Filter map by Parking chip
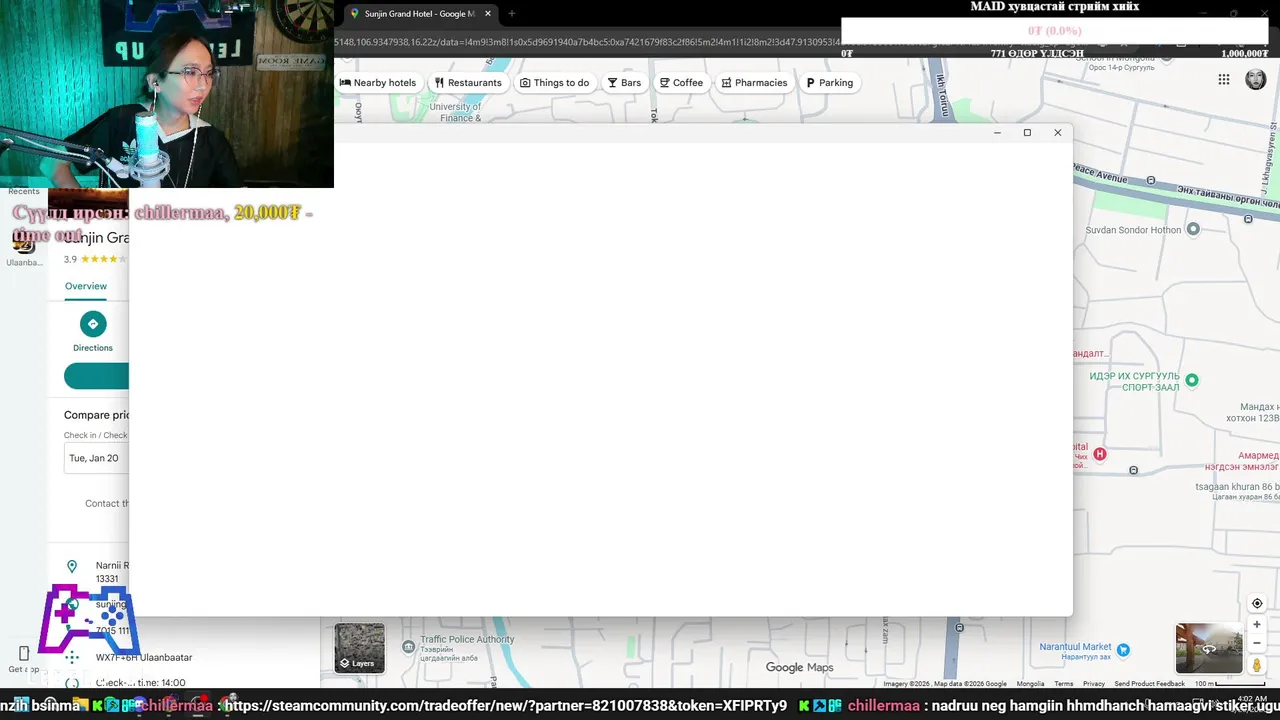 point(830,83)
